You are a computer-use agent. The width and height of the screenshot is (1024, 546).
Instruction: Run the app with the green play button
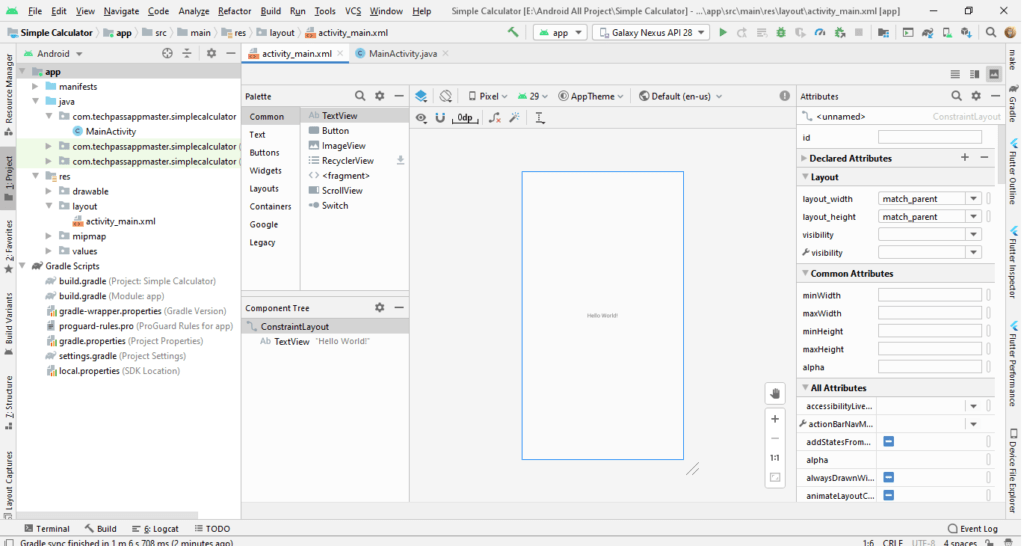[722, 32]
